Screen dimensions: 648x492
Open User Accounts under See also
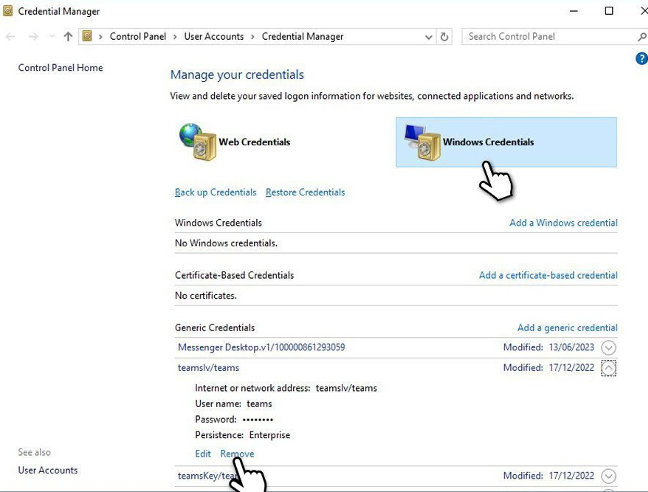[48, 470]
